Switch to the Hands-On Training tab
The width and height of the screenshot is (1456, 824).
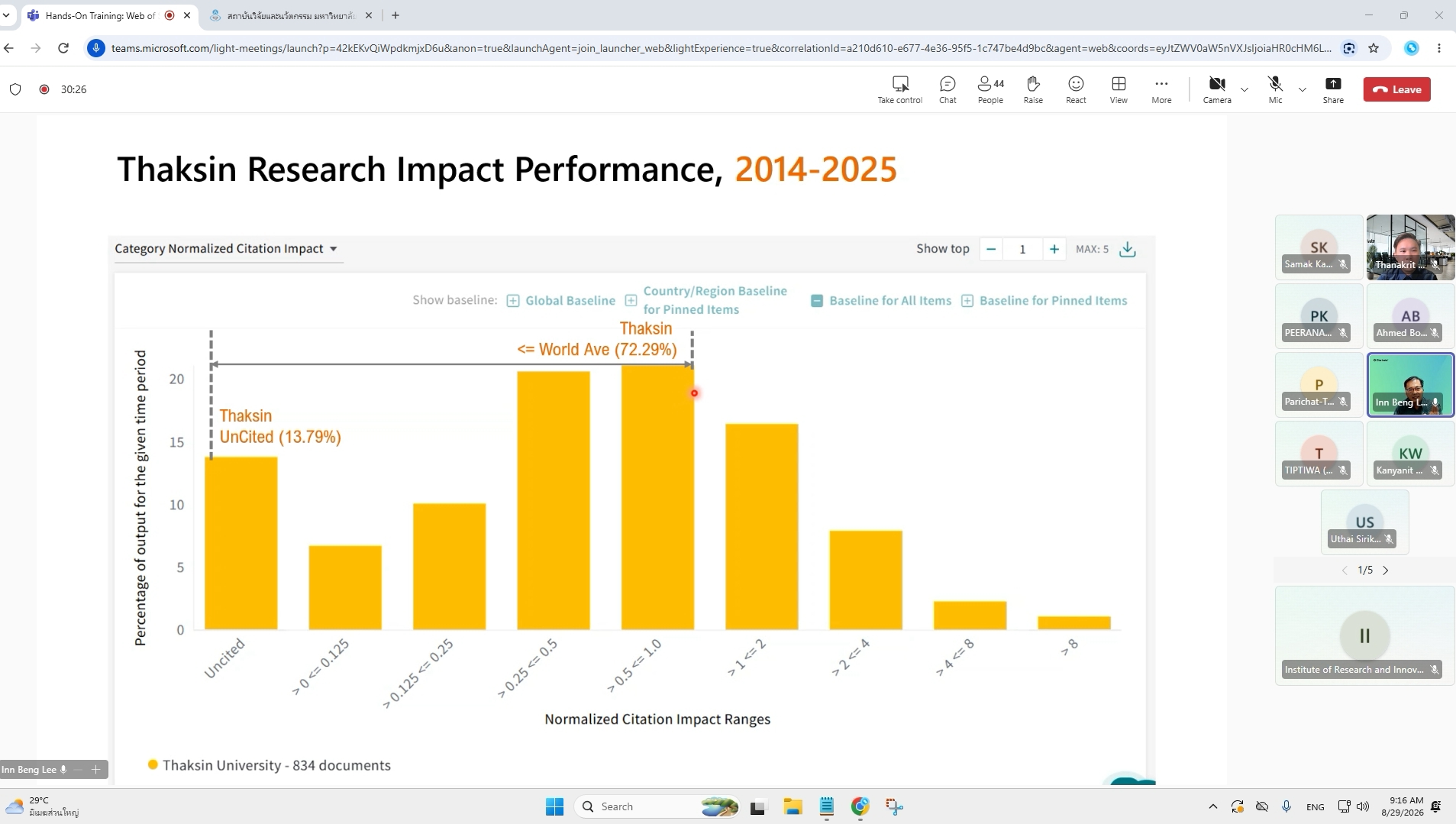coord(101,15)
